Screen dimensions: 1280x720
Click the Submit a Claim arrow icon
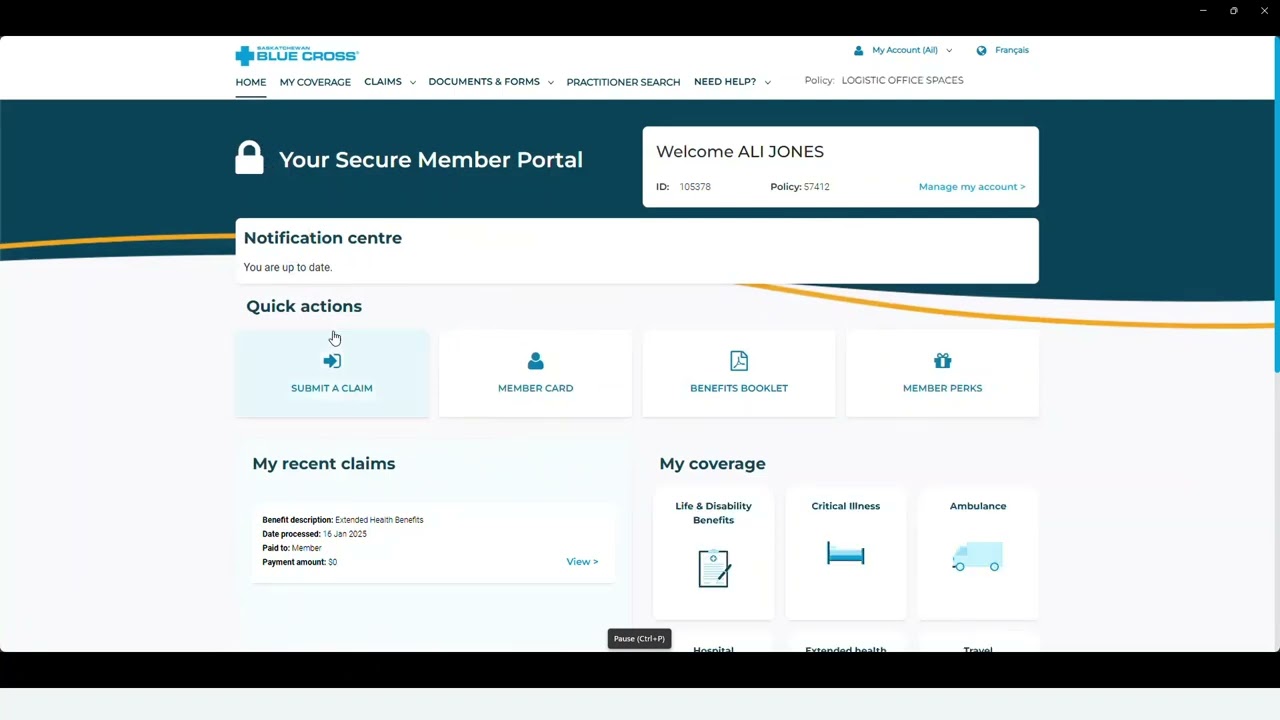coord(332,361)
